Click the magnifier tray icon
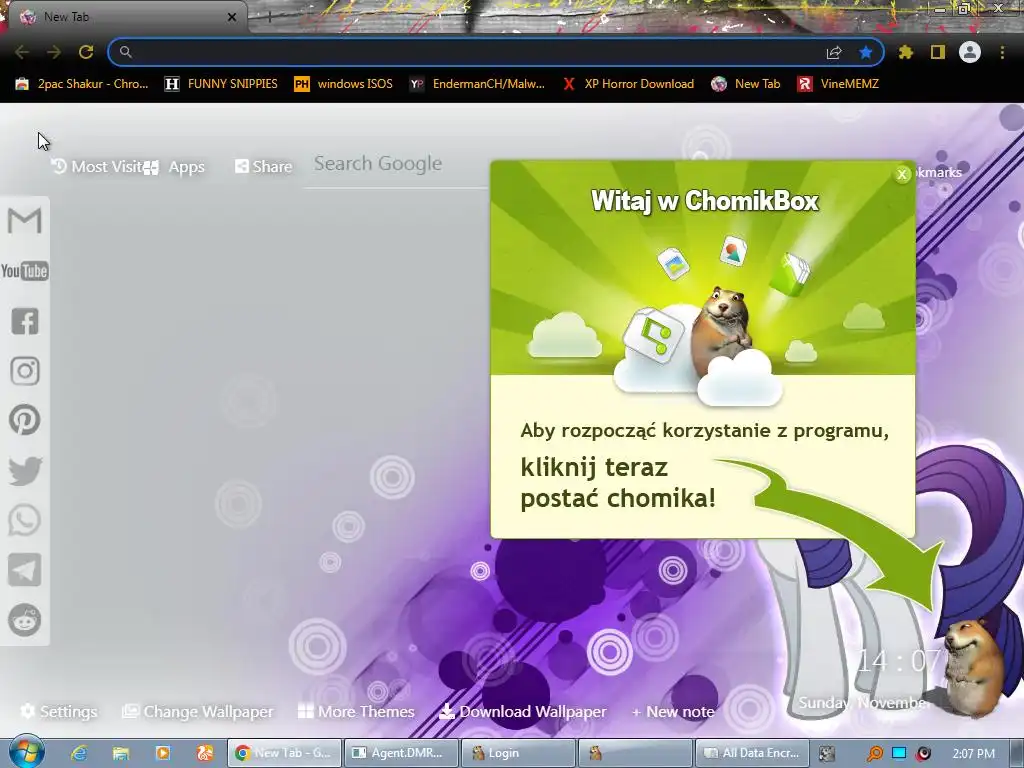1024x768 pixels. click(874, 754)
